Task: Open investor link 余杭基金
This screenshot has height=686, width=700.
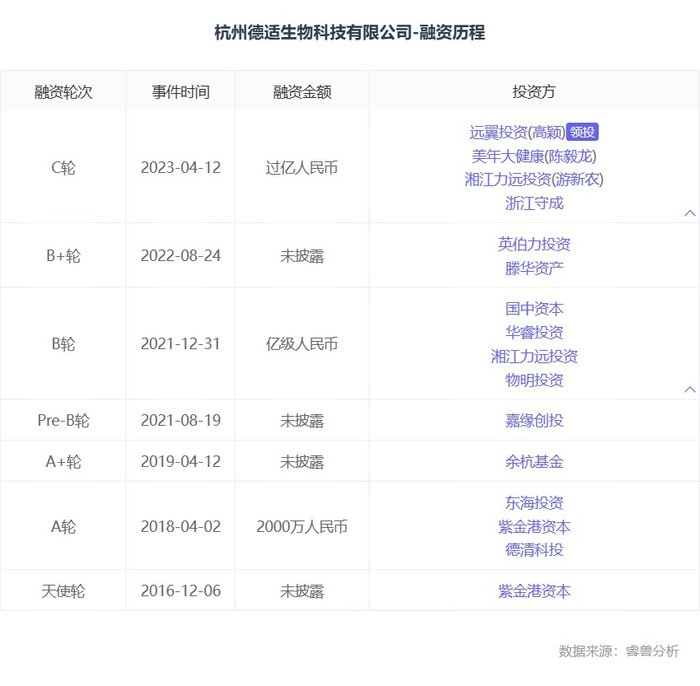Action: click(x=534, y=462)
